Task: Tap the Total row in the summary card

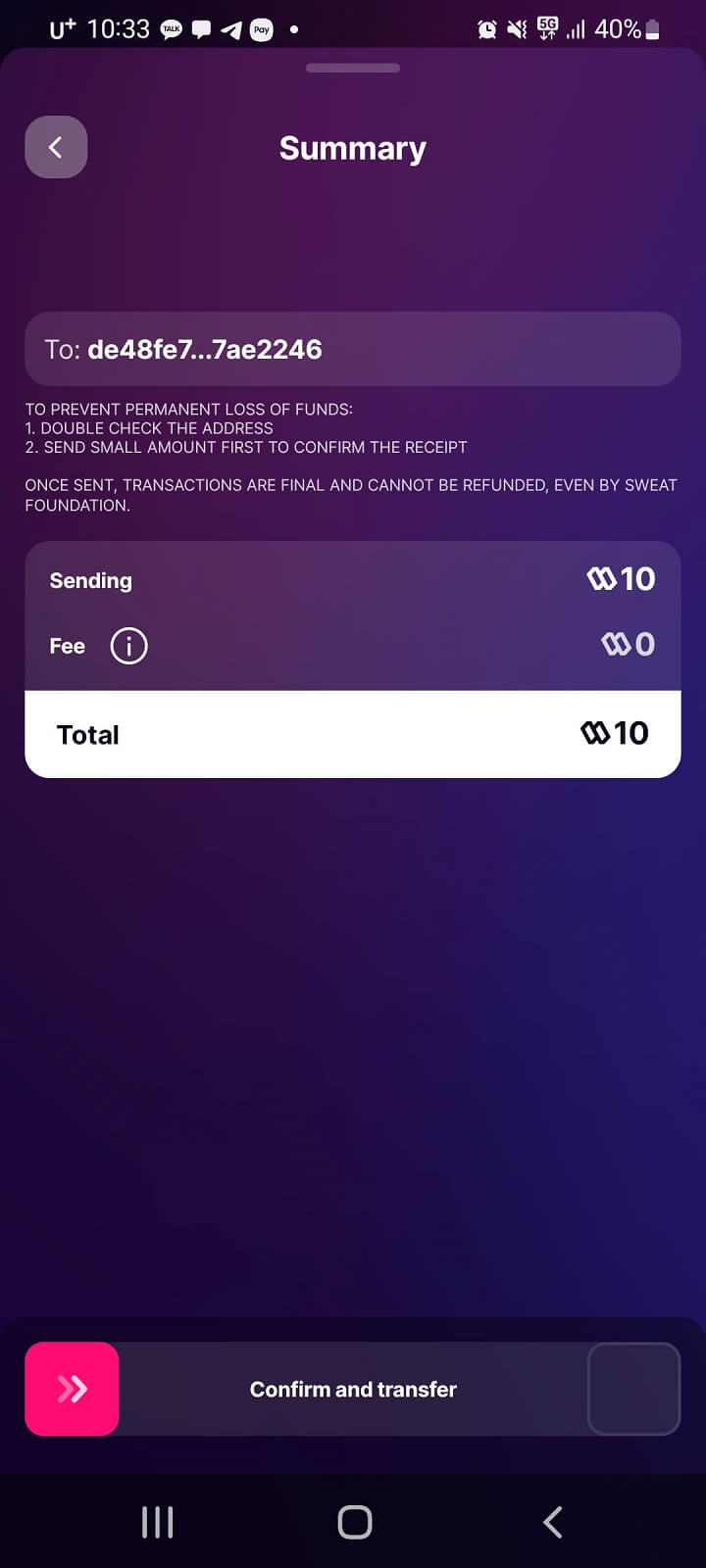Action: (x=353, y=733)
